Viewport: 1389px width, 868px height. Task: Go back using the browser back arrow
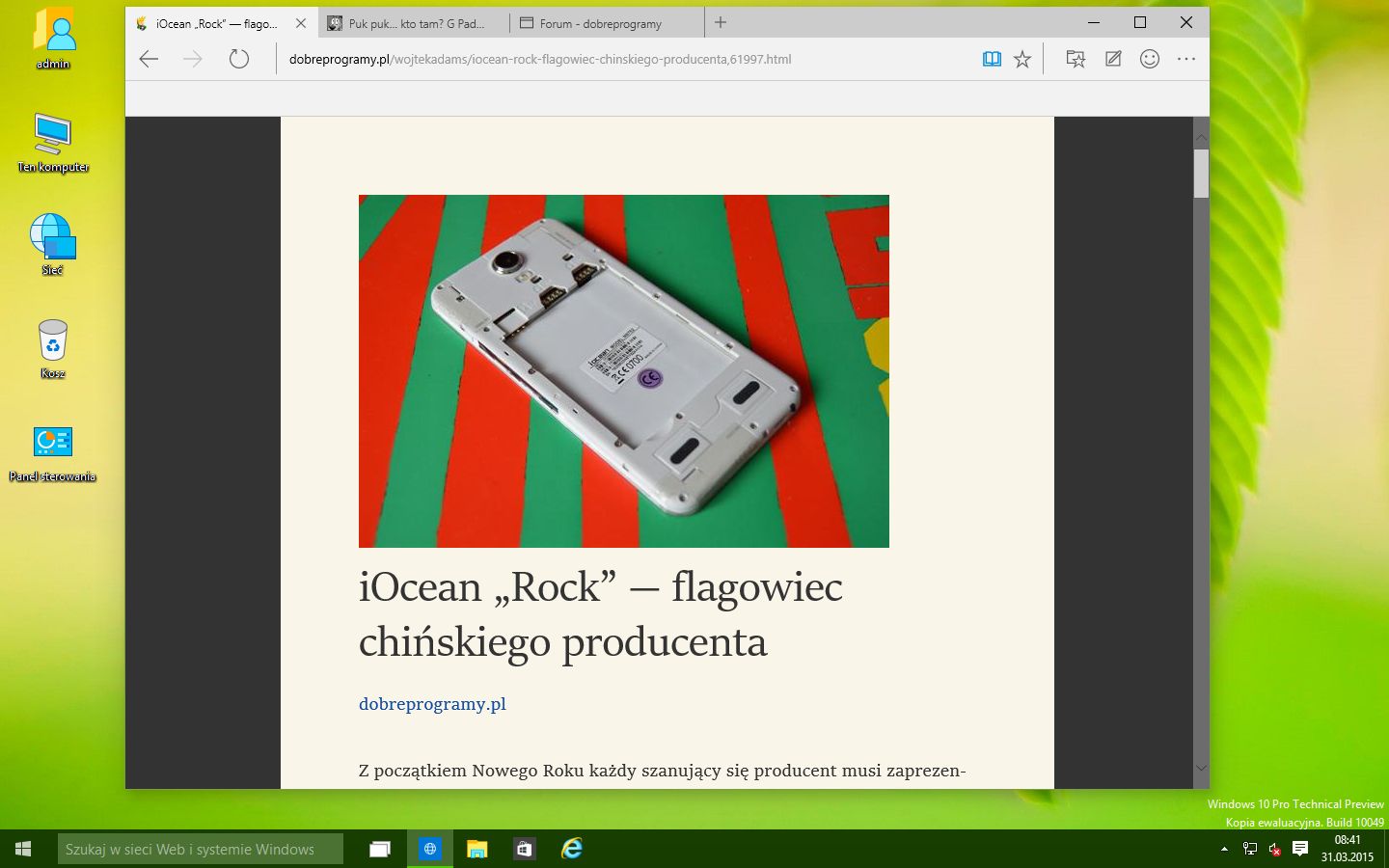point(149,59)
